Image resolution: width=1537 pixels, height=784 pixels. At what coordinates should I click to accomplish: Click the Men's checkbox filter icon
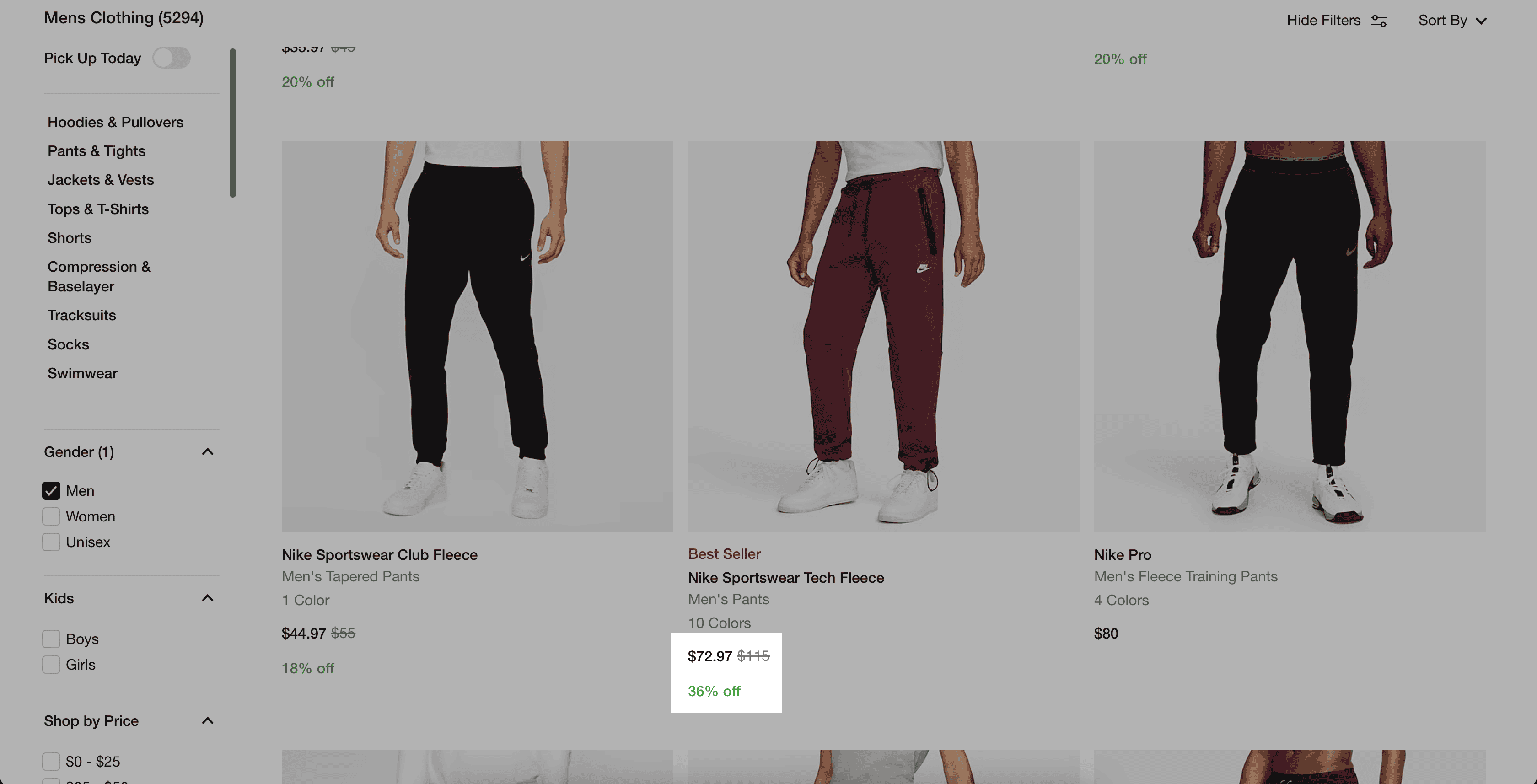pos(51,490)
